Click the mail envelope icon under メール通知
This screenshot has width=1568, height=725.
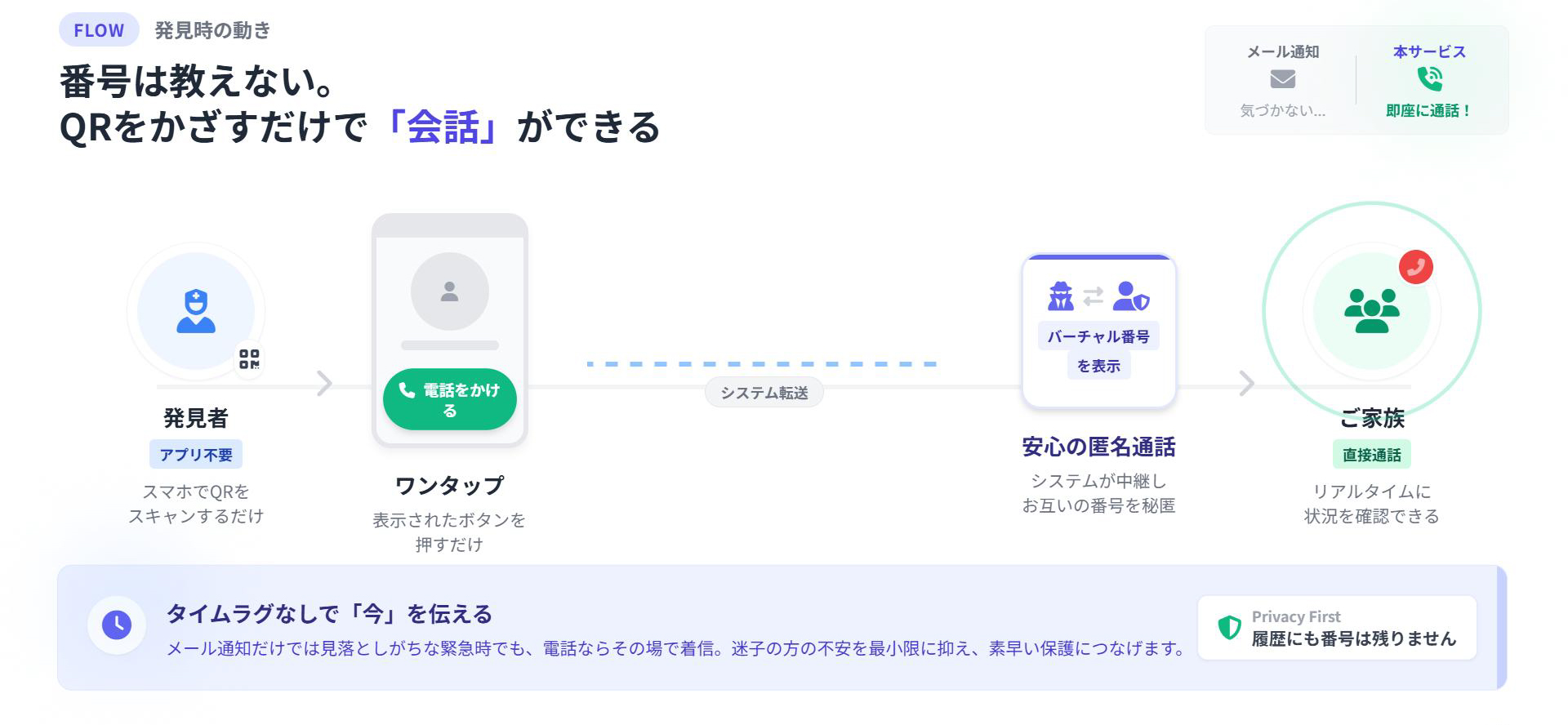tap(1282, 79)
